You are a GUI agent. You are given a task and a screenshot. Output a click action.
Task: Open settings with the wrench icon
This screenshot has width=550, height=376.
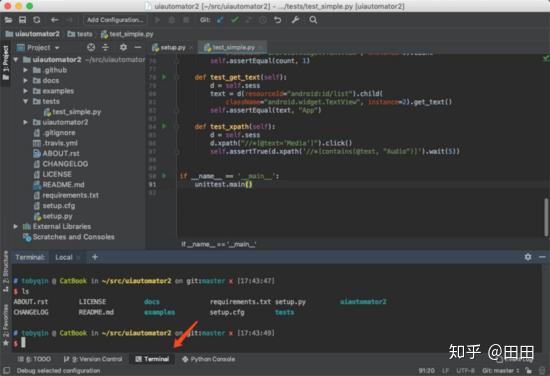[x=295, y=20]
